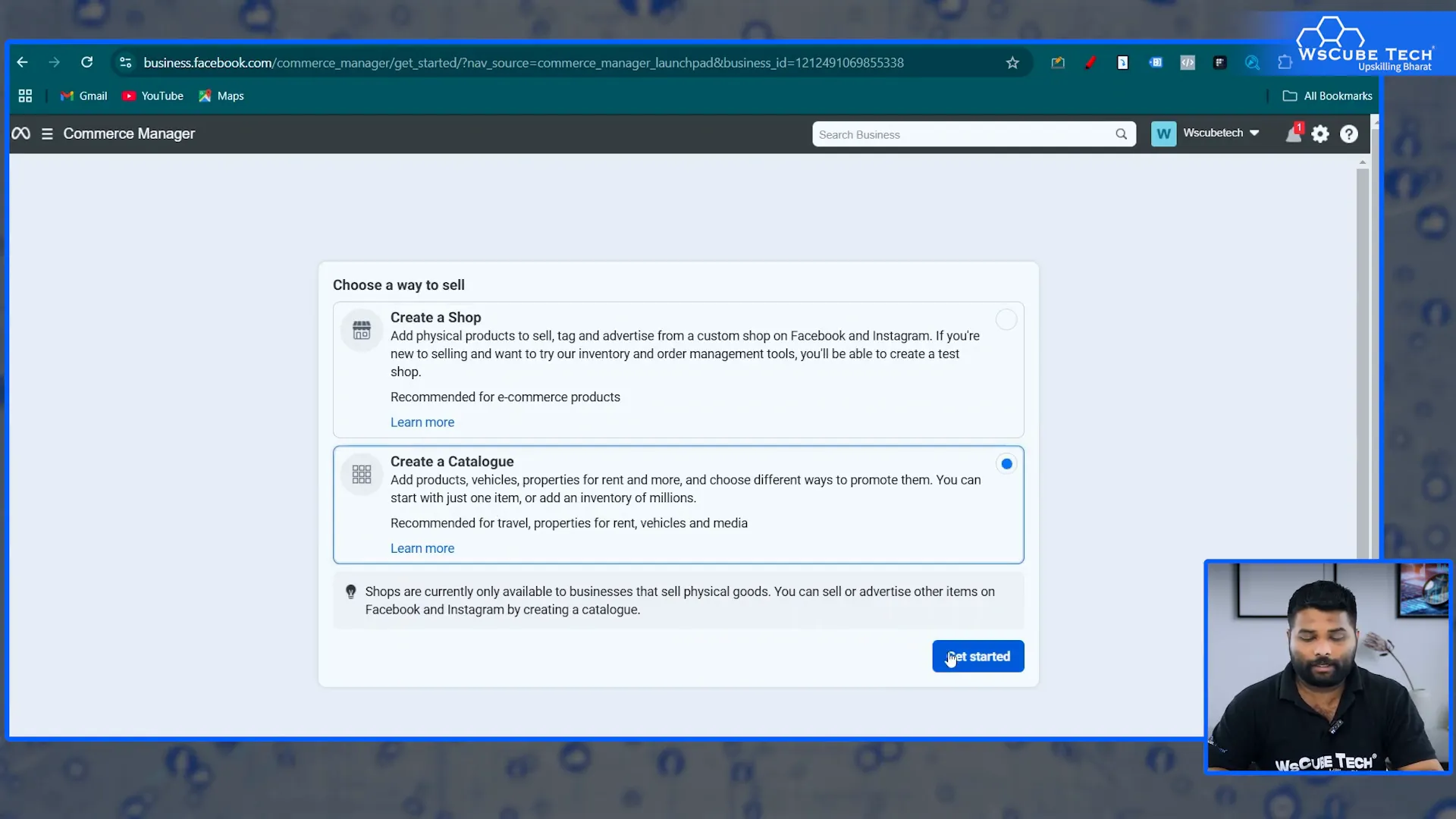1456x819 pixels.
Task: Open notifications bell
Action: [1294, 133]
